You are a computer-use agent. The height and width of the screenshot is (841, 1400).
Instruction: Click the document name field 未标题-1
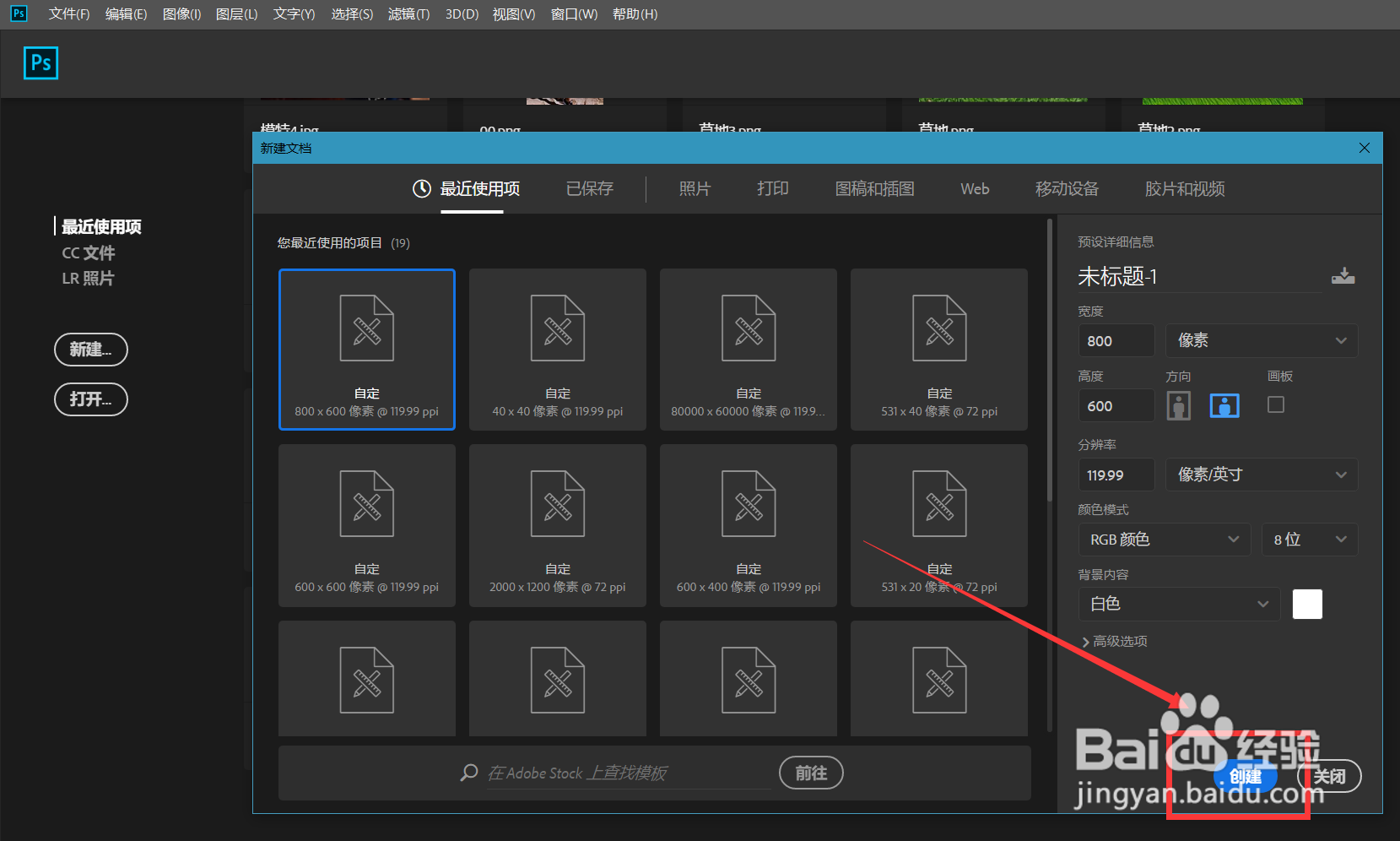1200,276
